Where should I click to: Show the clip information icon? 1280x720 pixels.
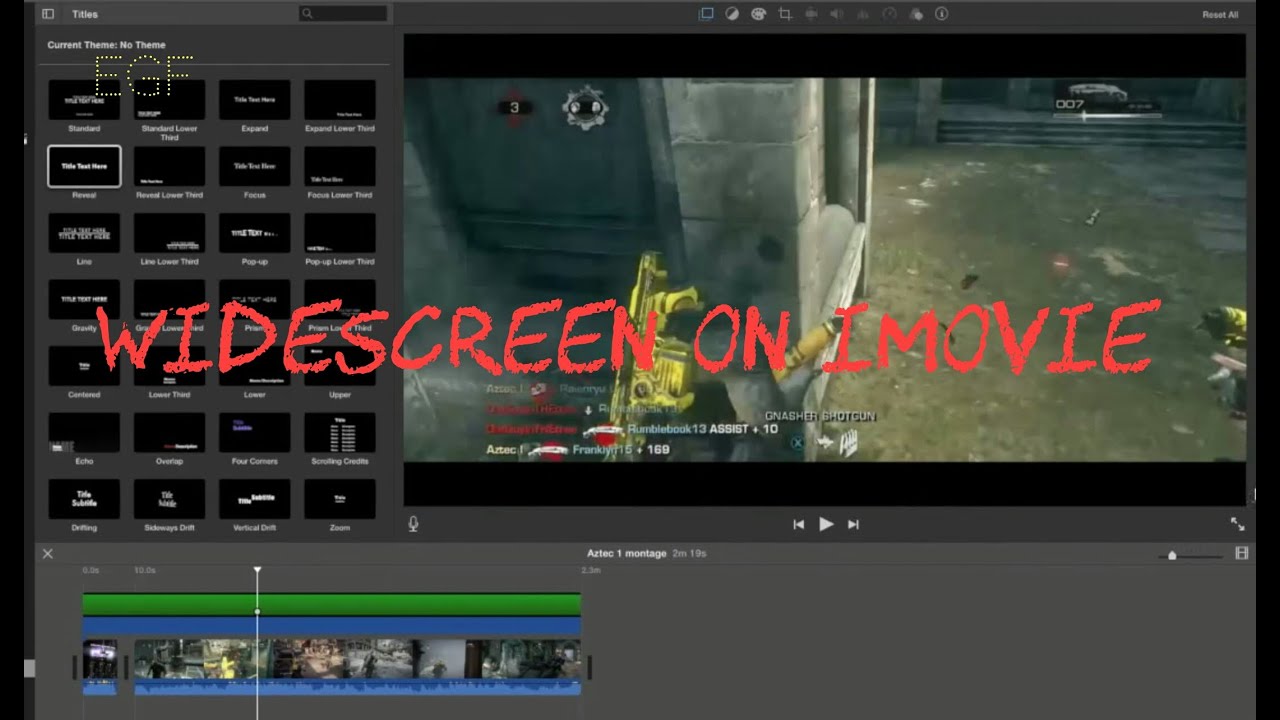coord(941,14)
